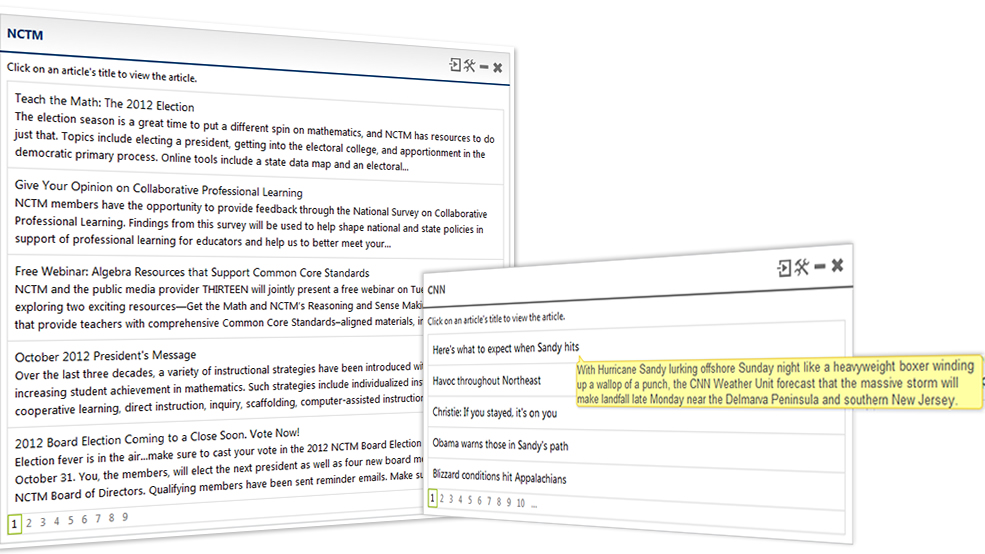
Task: Close the CNN widget with X icon
Action: [838, 266]
